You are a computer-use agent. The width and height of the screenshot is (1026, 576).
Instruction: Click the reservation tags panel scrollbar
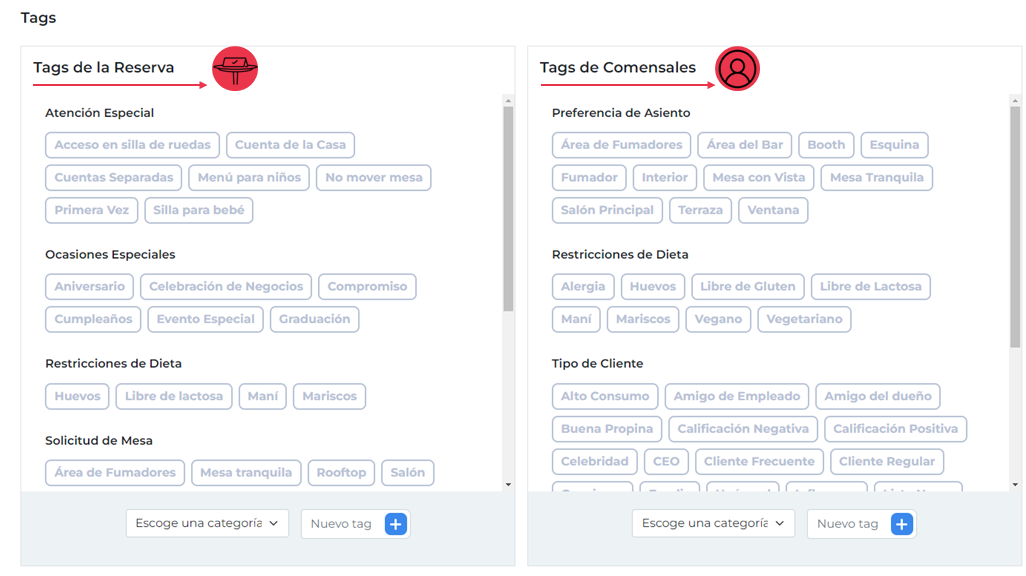[x=508, y=210]
